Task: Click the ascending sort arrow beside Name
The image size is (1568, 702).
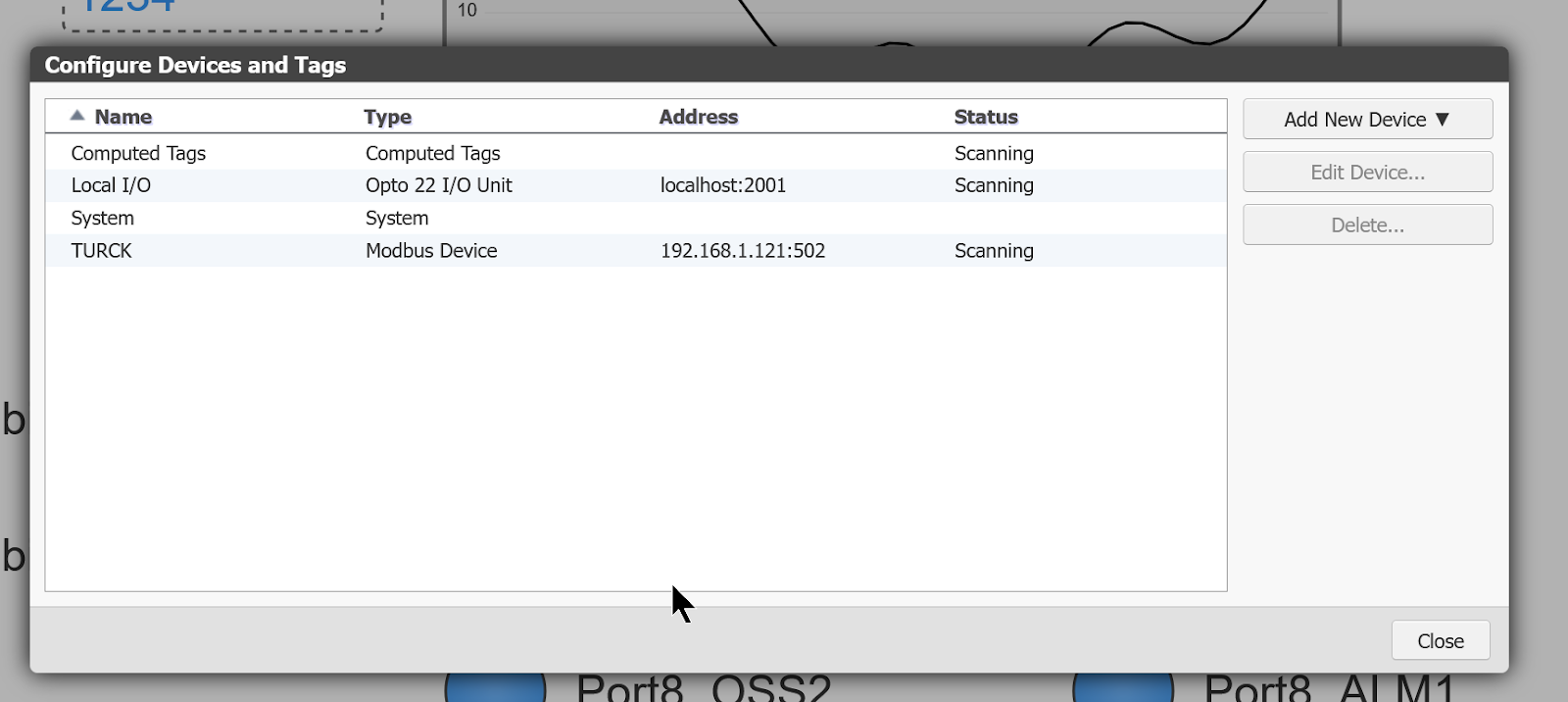Action: coord(77,116)
